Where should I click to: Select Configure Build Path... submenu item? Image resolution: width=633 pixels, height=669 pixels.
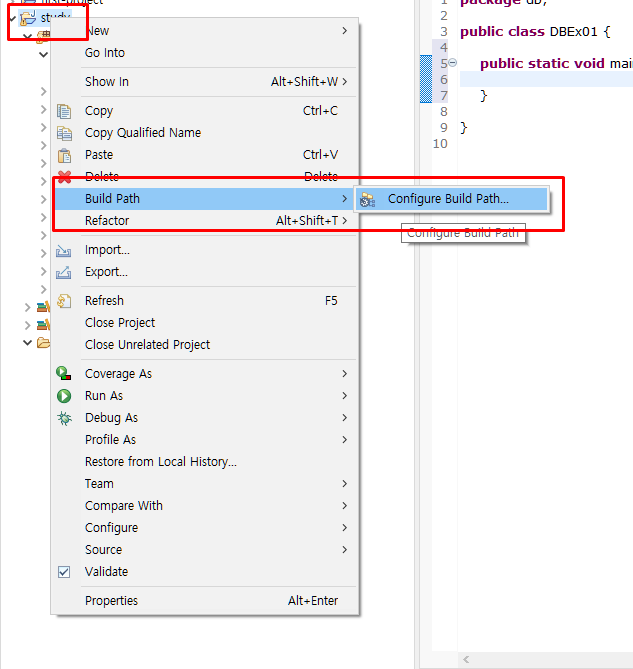(452, 199)
